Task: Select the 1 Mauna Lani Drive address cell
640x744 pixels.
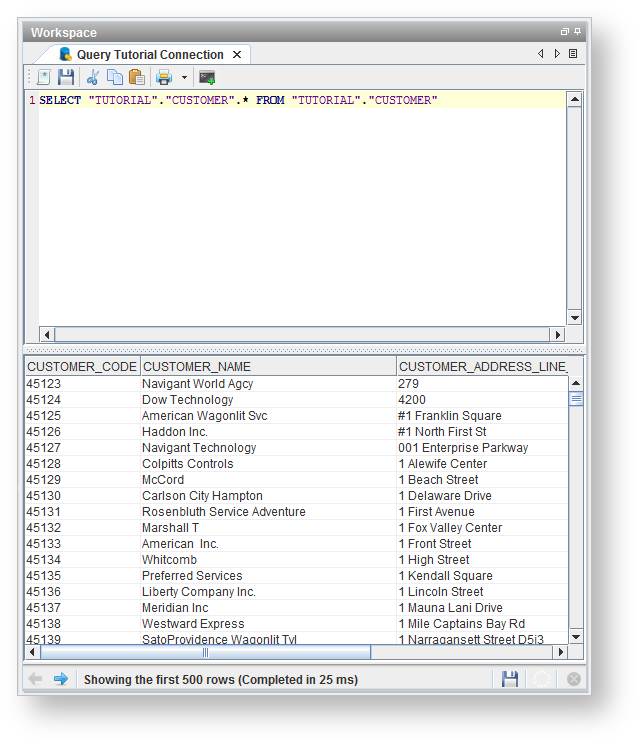Action: [x=482, y=608]
